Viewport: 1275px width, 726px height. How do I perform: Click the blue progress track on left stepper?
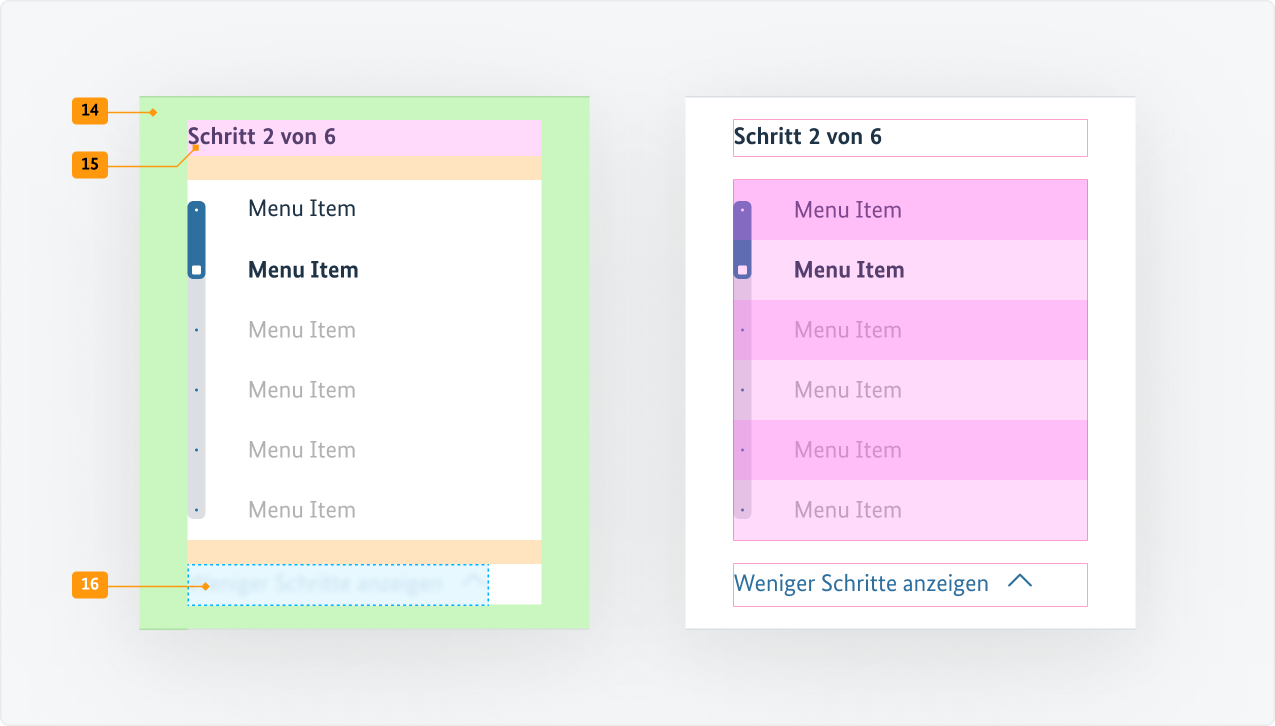coord(197,240)
